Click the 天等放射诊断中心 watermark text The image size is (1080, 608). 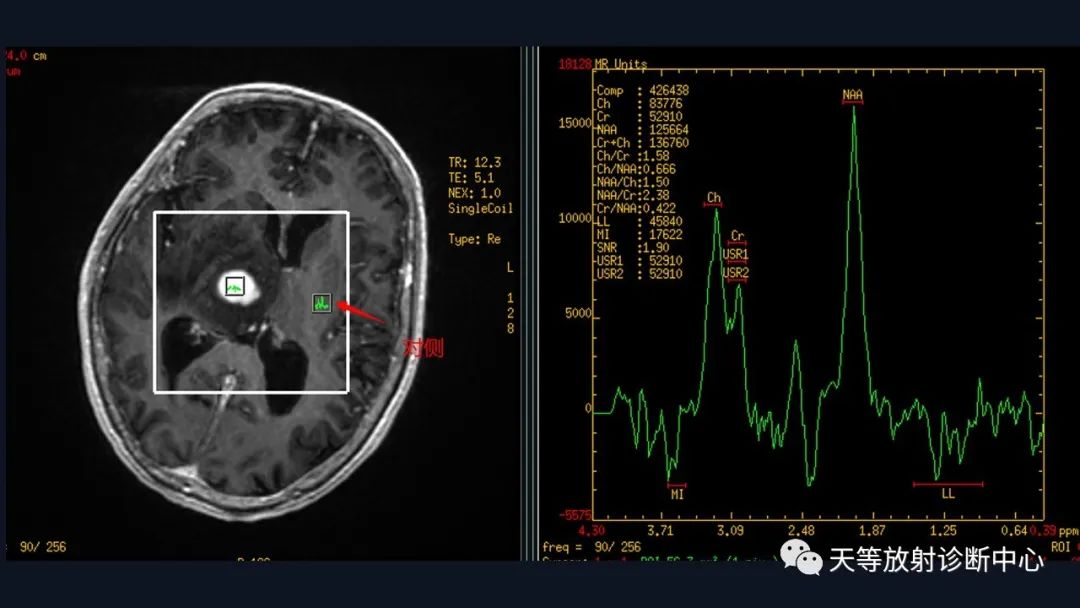click(x=936, y=560)
